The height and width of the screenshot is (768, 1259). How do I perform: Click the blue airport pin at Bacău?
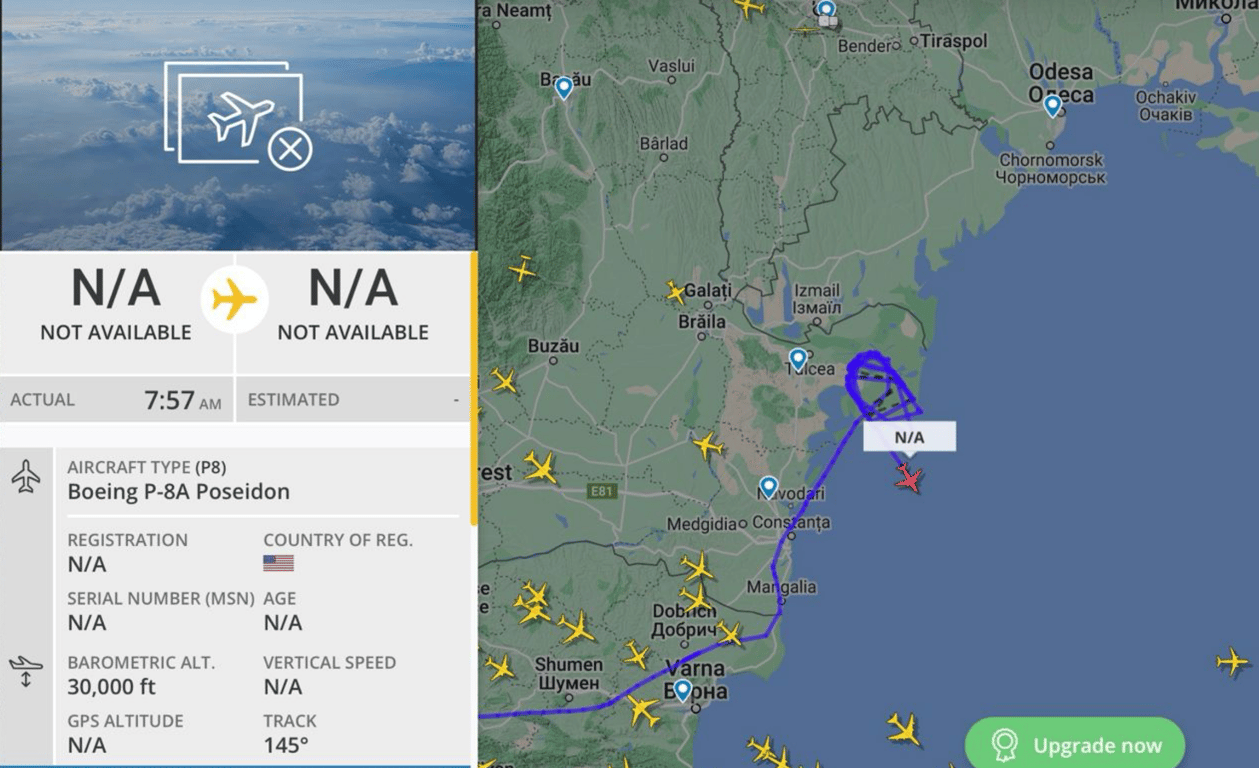[x=564, y=88]
